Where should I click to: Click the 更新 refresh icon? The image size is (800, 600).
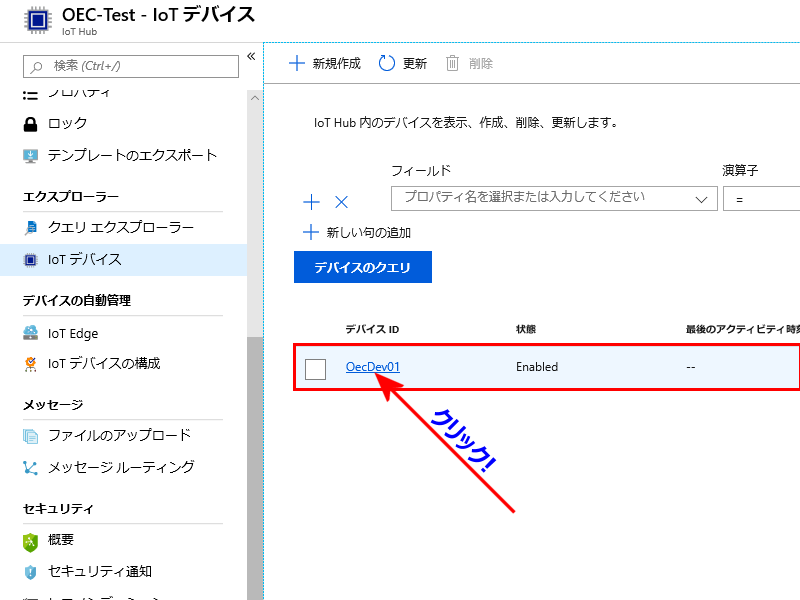[387, 64]
